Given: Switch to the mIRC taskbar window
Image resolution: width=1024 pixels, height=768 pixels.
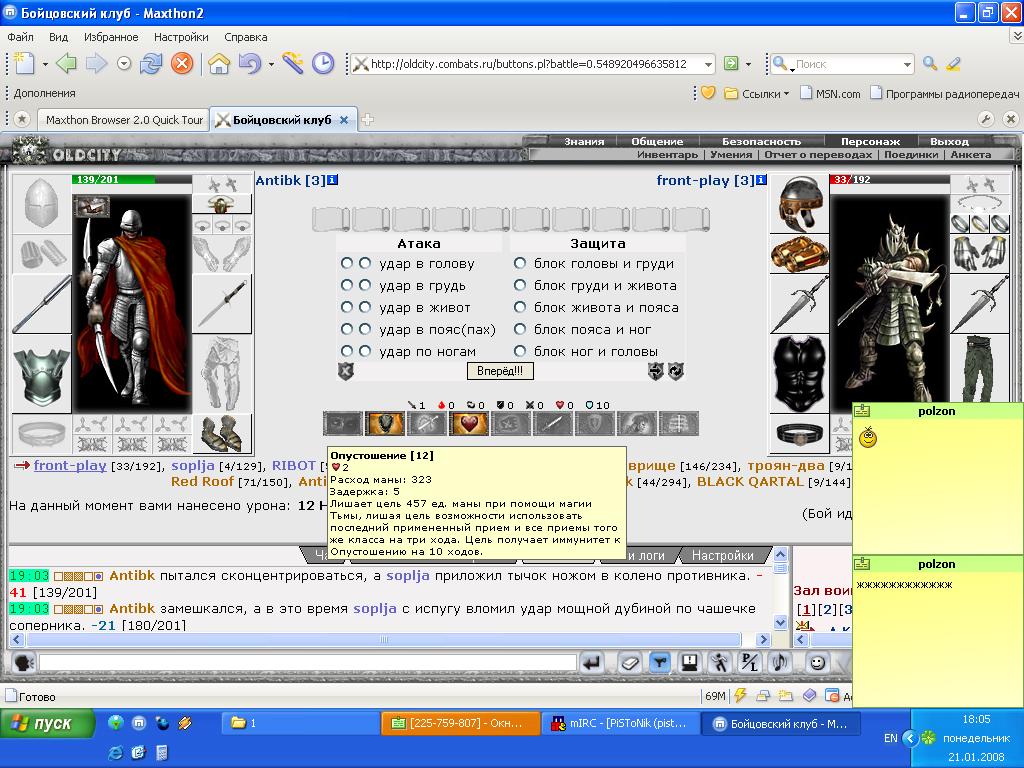Looking at the screenshot, I should [x=620, y=724].
